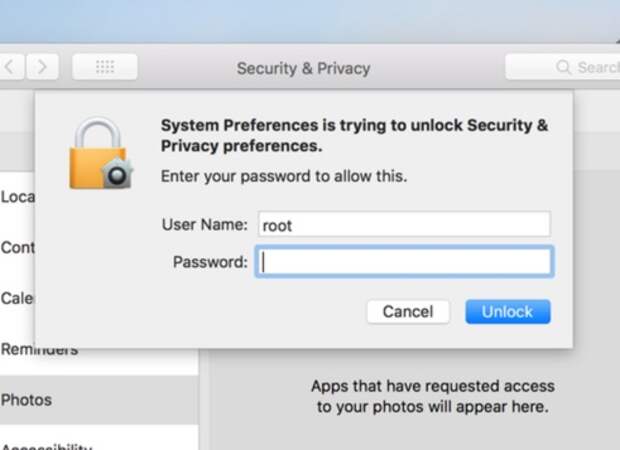Click the bold System Preferences unlock message
Screen dimensions: 620x450
pyautogui.click(x=354, y=136)
